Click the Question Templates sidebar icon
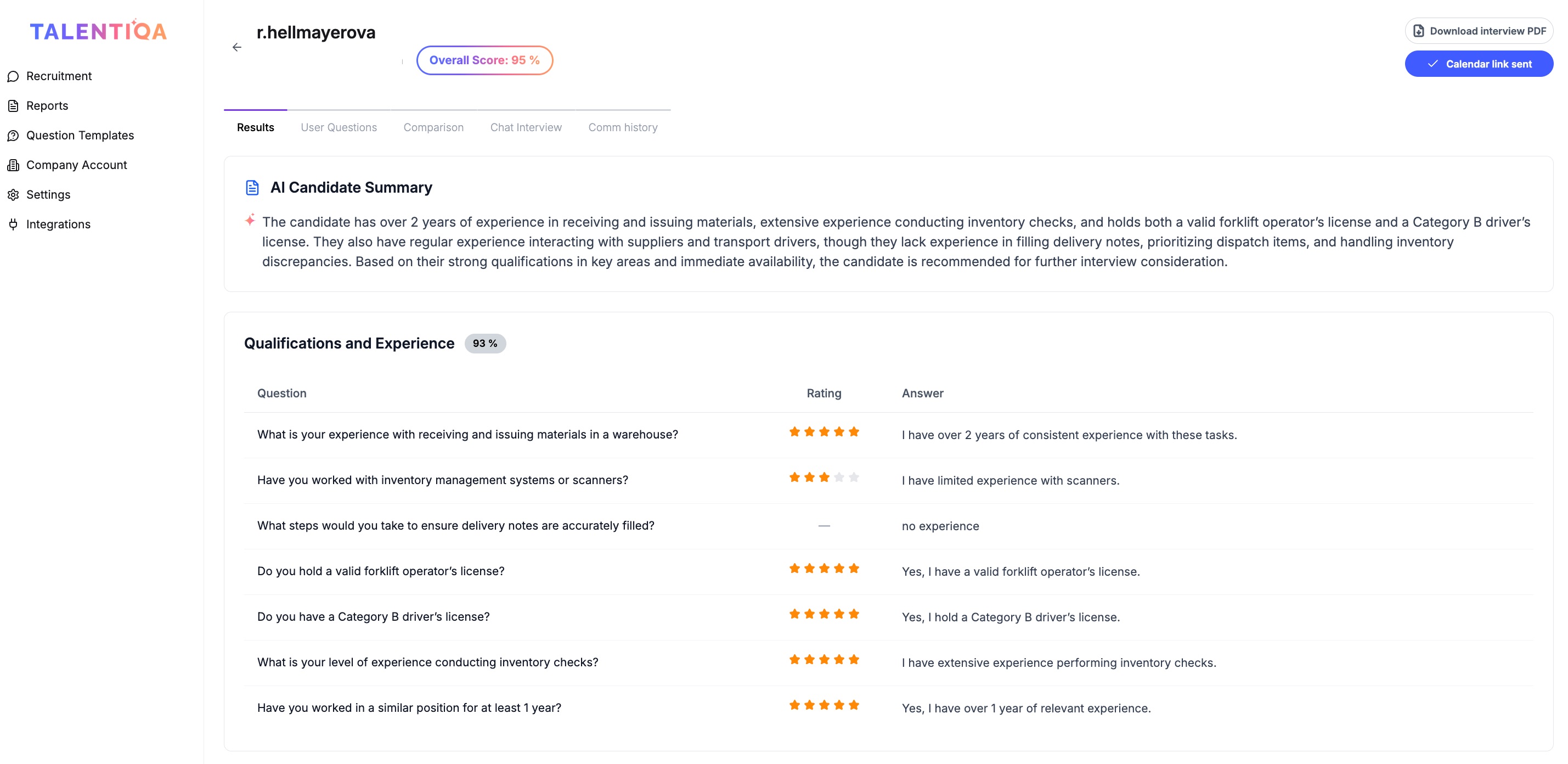The height and width of the screenshot is (764, 1568). coord(13,136)
